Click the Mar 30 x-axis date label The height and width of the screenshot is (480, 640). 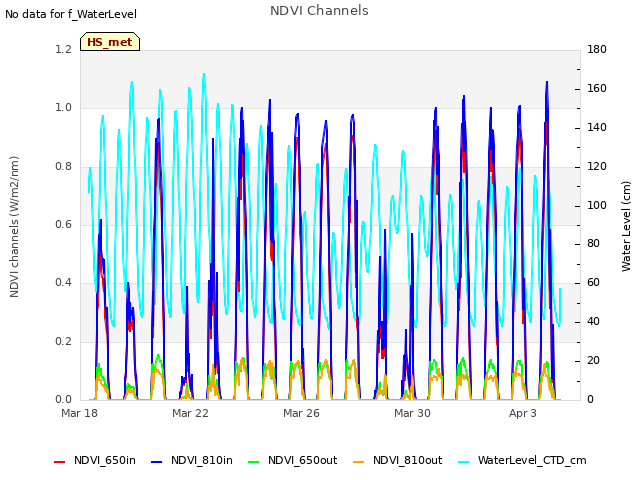click(412, 413)
